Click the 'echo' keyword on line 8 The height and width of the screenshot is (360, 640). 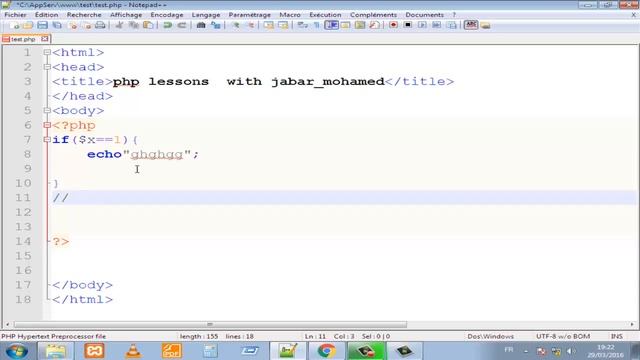coord(104,154)
